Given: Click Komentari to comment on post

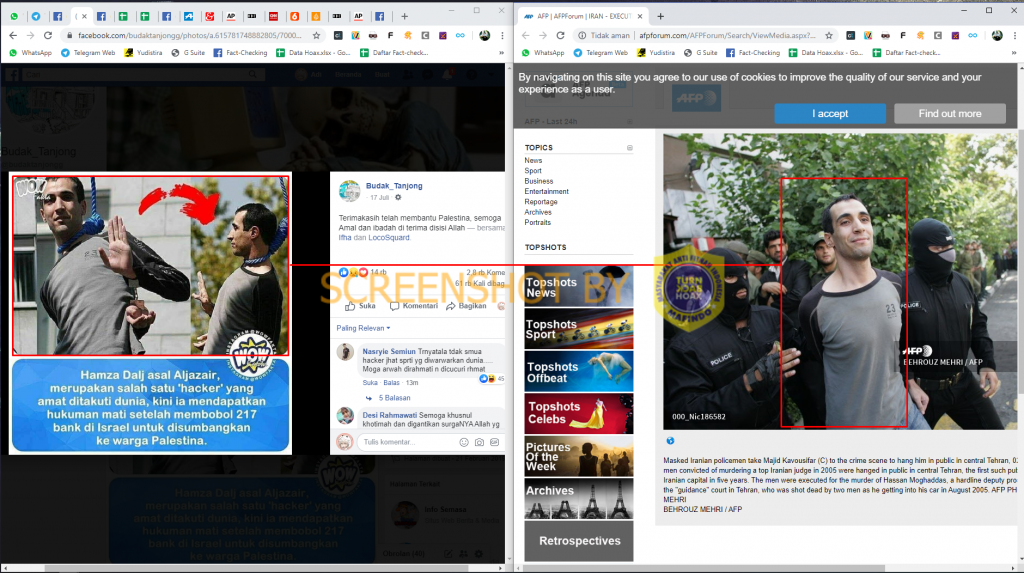Looking at the screenshot, I should tap(413, 306).
